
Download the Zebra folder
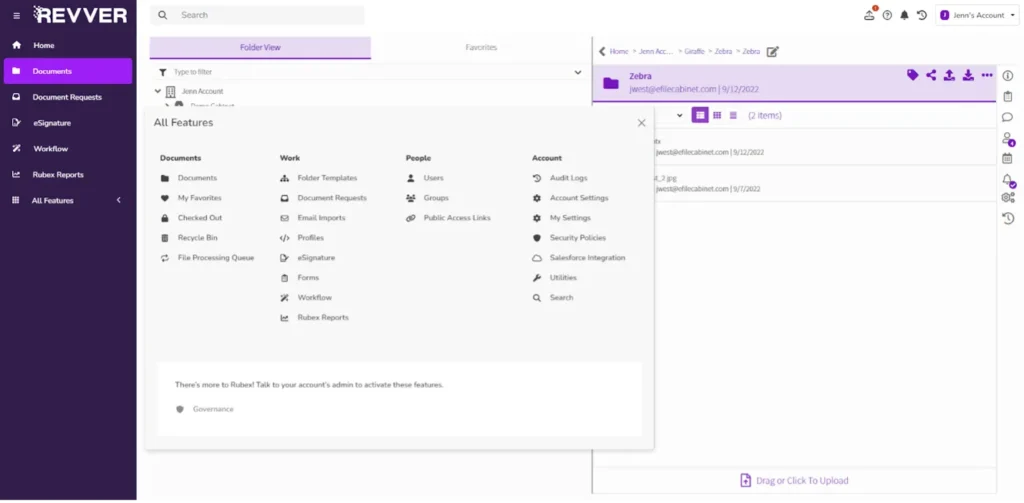point(968,75)
